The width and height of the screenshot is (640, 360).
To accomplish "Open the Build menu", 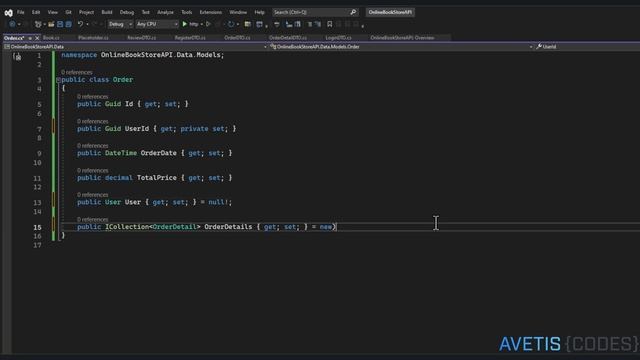I will coord(107,12).
